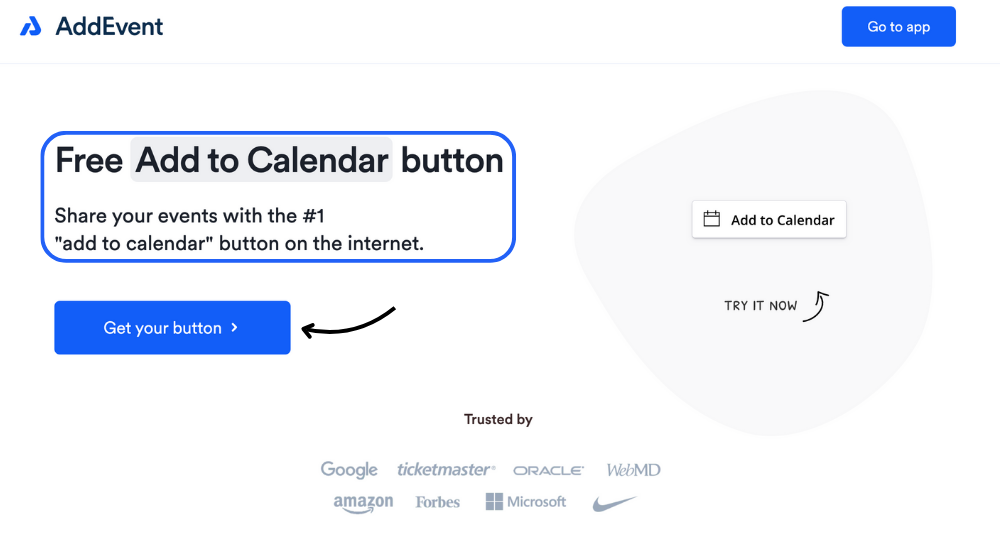Screen dimensions: 1000x550
Task: Click the chevron on Get your button
Action: coord(234,327)
